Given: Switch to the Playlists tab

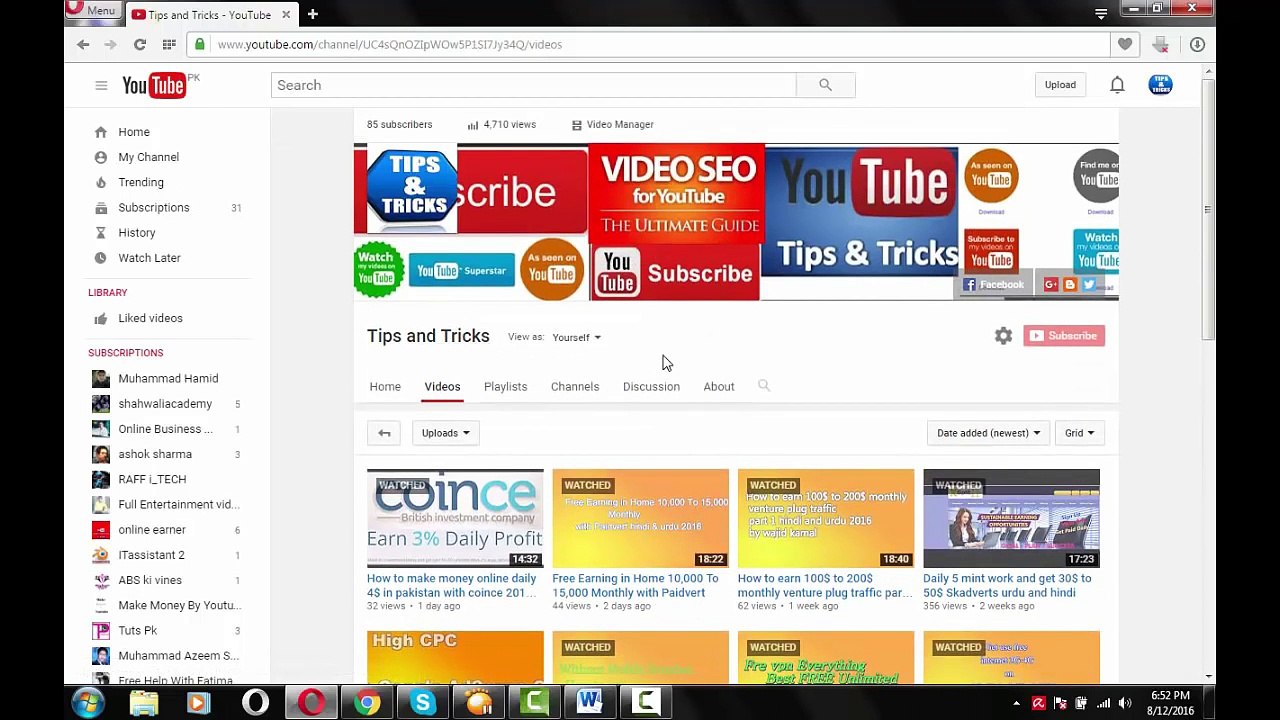Looking at the screenshot, I should click(x=505, y=386).
